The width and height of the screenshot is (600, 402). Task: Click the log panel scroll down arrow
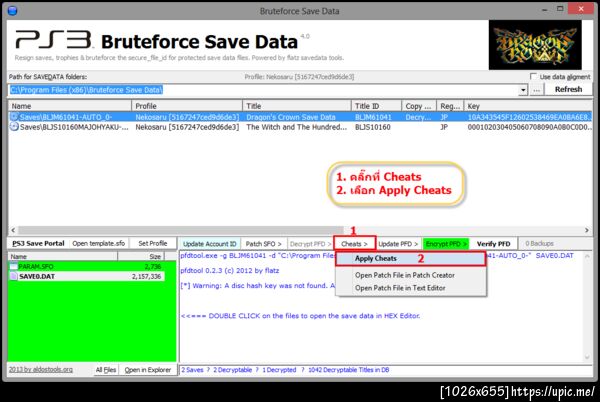(x=587, y=357)
